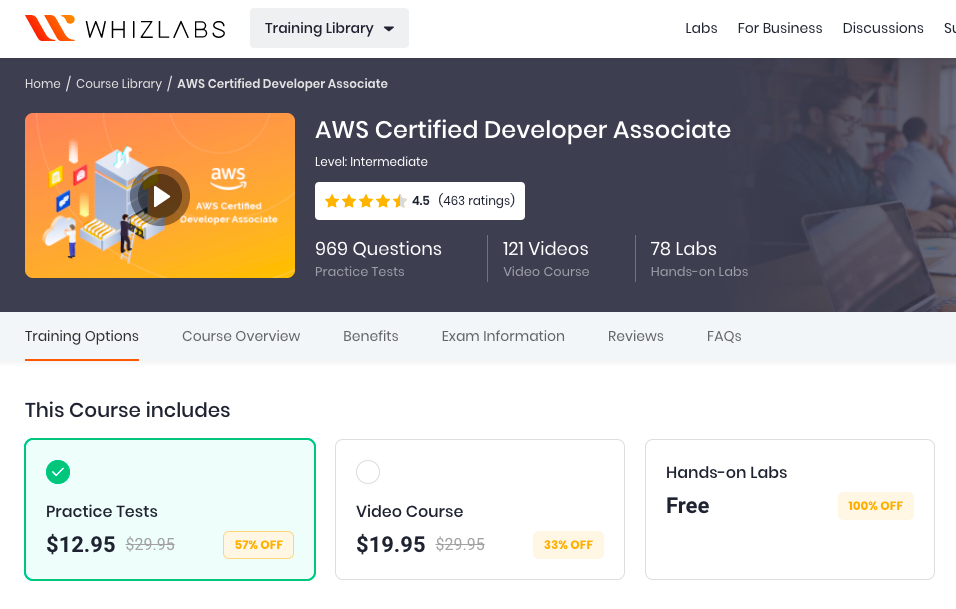Show the Reviews tab
The height and width of the screenshot is (609, 956).
click(635, 336)
